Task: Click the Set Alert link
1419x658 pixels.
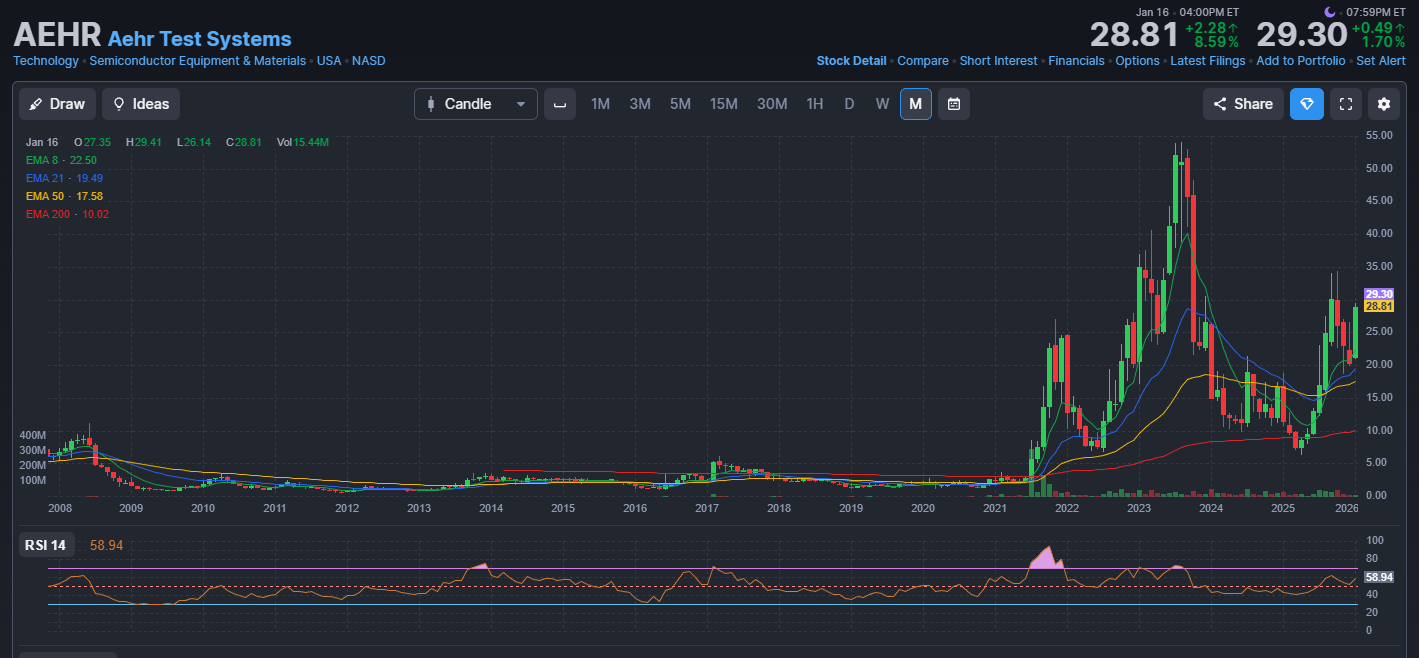Action: point(1381,61)
